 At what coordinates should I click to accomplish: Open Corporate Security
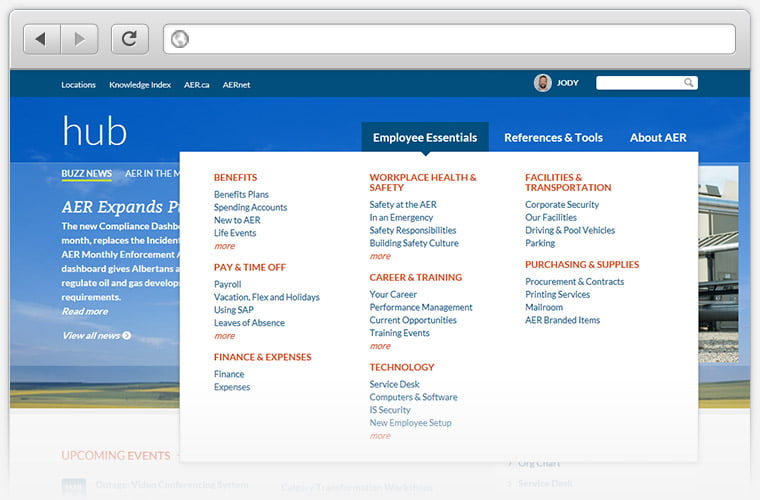tap(562, 204)
